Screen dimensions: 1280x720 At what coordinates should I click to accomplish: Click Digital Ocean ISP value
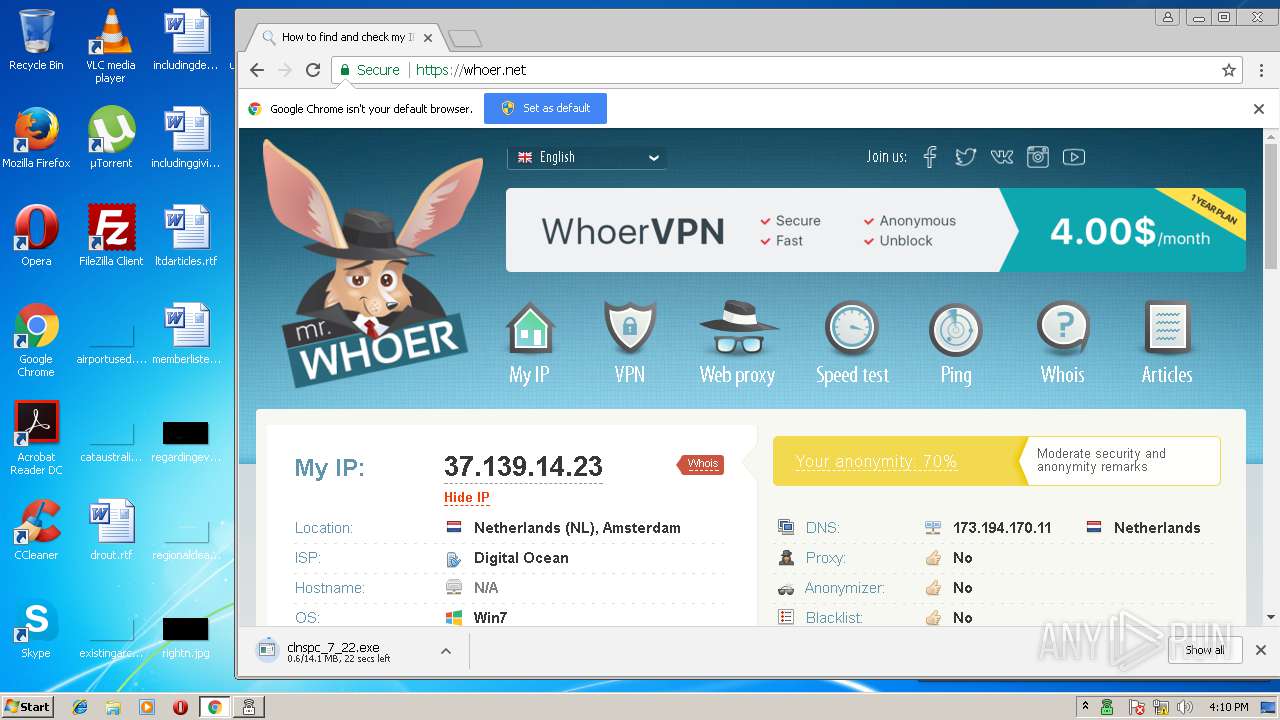click(x=521, y=558)
